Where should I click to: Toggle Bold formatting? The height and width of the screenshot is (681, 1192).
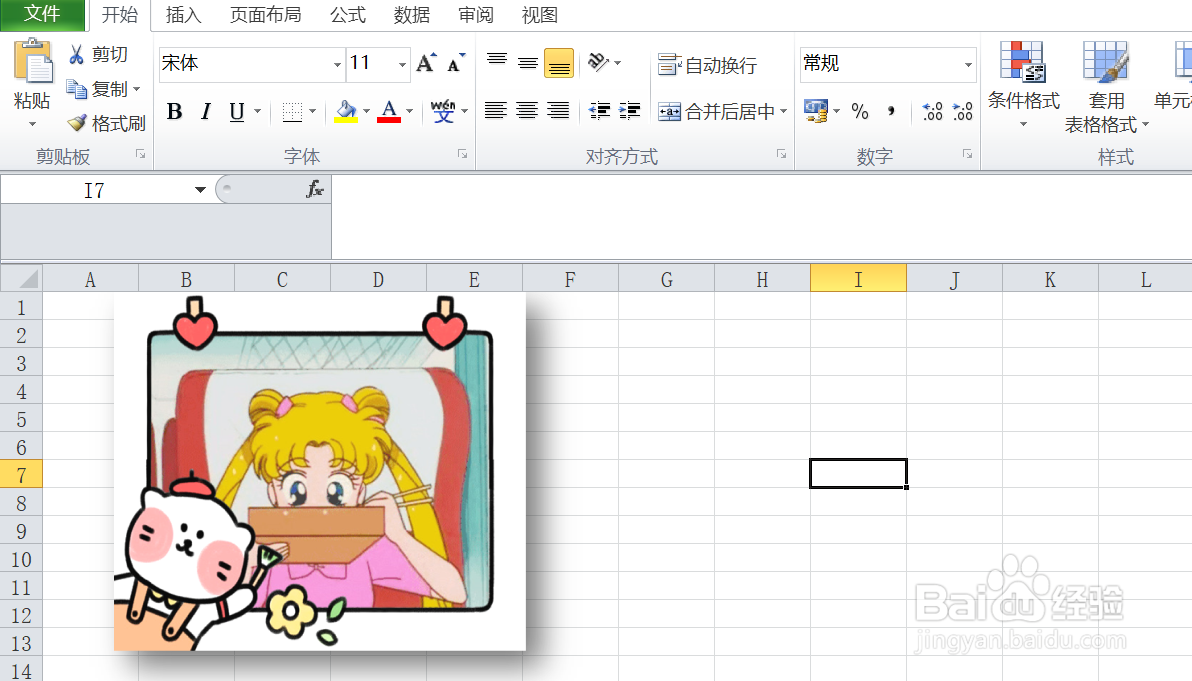[174, 112]
